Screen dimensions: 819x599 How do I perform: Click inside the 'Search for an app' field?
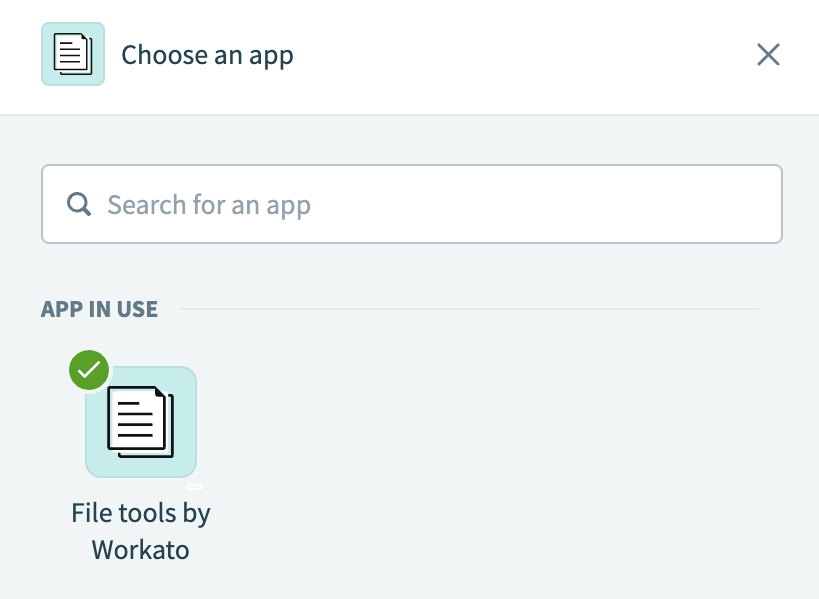click(x=411, y=204)
